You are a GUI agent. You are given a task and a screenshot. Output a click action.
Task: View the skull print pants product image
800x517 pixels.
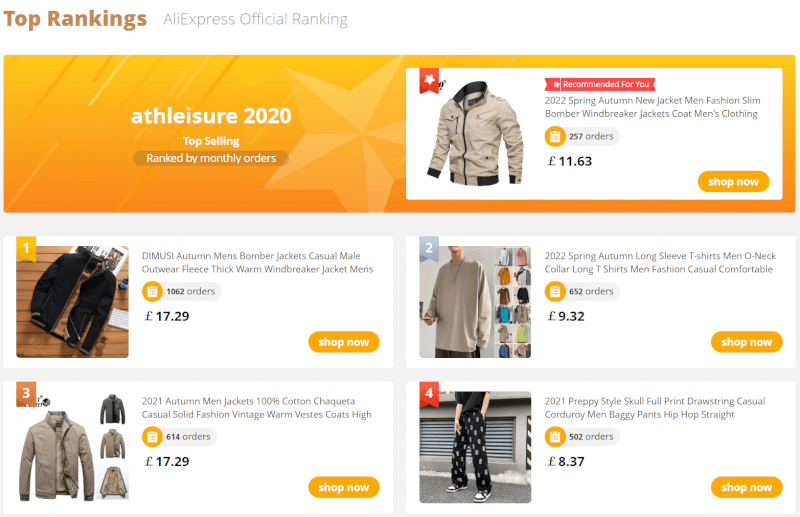tap(475, 447)
